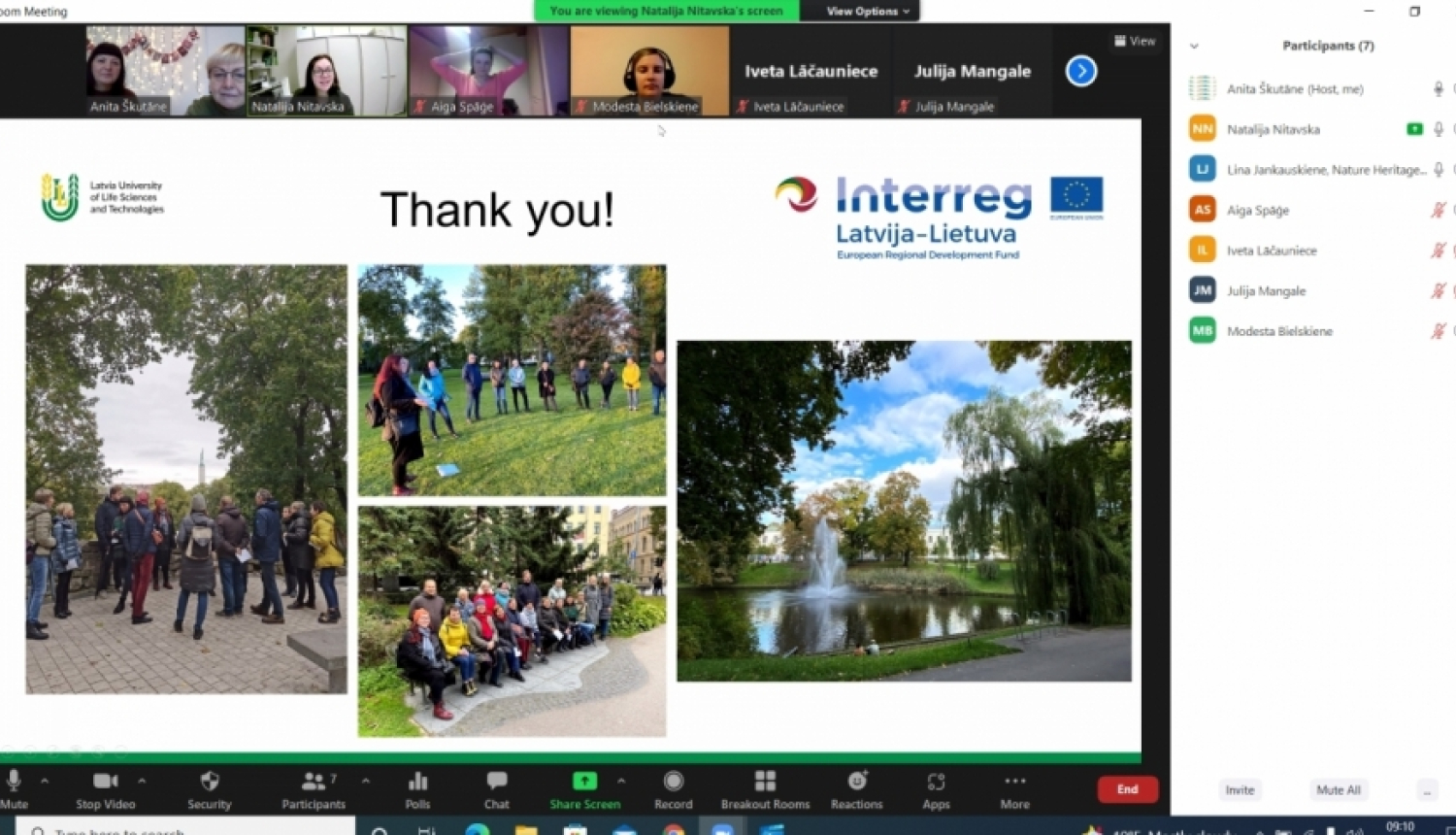Click the green Share Screen icon
The width and height of the screenshot is (1456, 835).
coord(584,781)
